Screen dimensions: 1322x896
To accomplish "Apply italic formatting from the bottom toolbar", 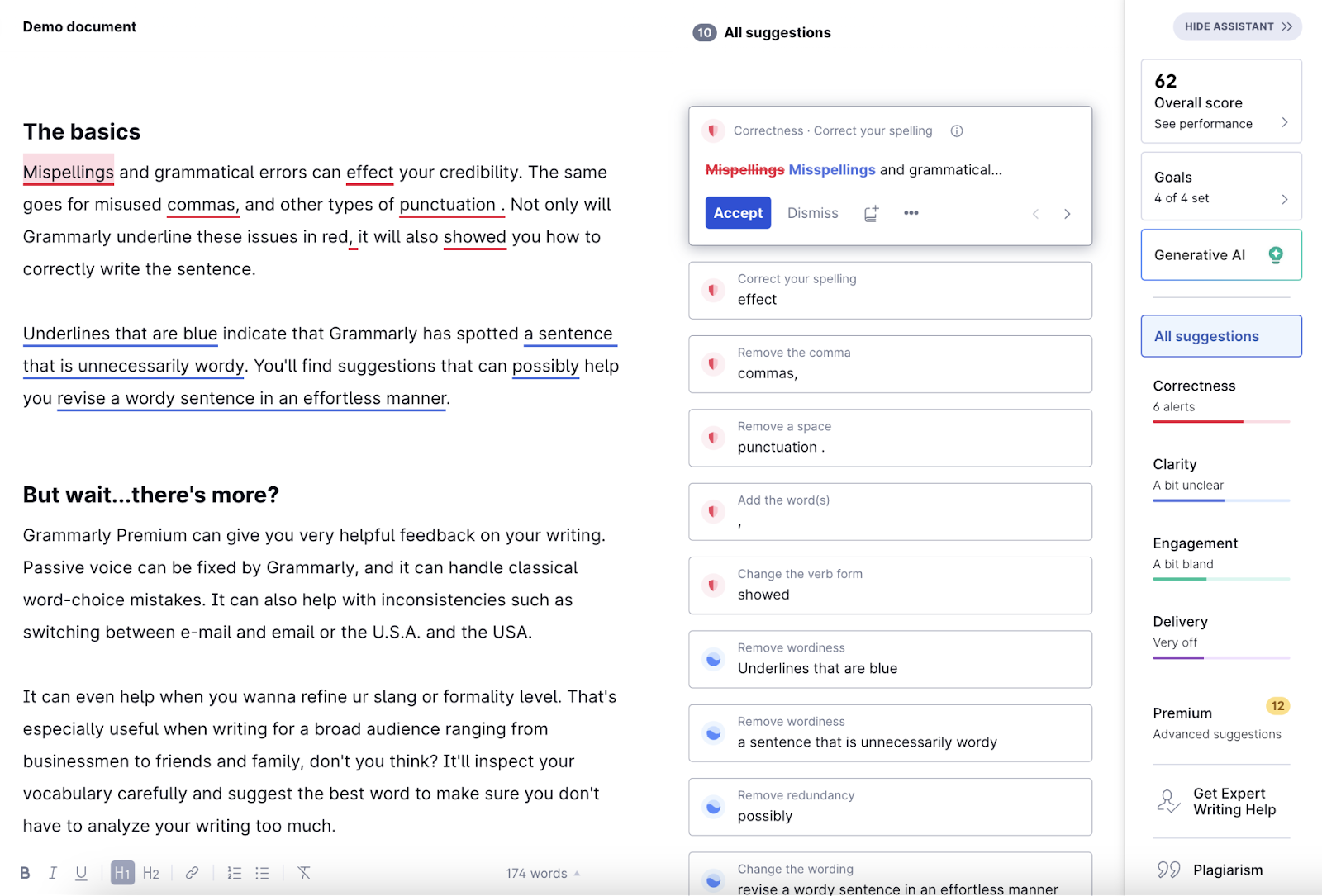I will tap(53, 872).
